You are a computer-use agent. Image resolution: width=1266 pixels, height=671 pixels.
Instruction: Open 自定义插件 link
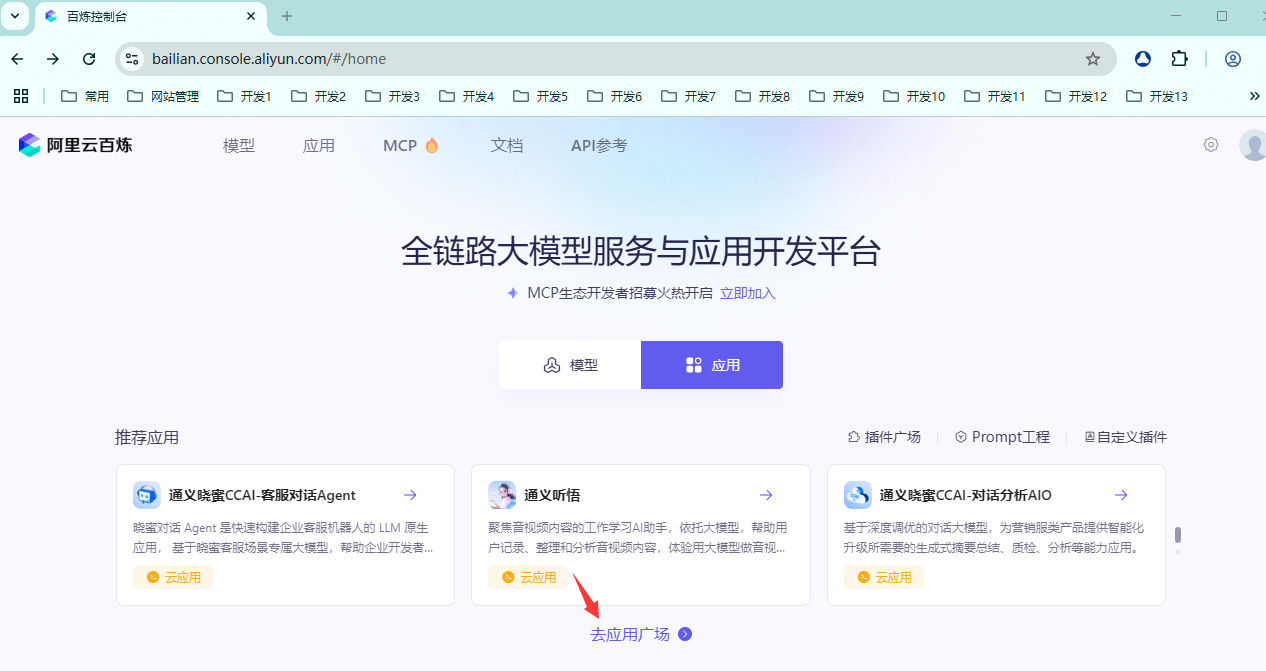pyautogui.click(x=1125, y=437)
